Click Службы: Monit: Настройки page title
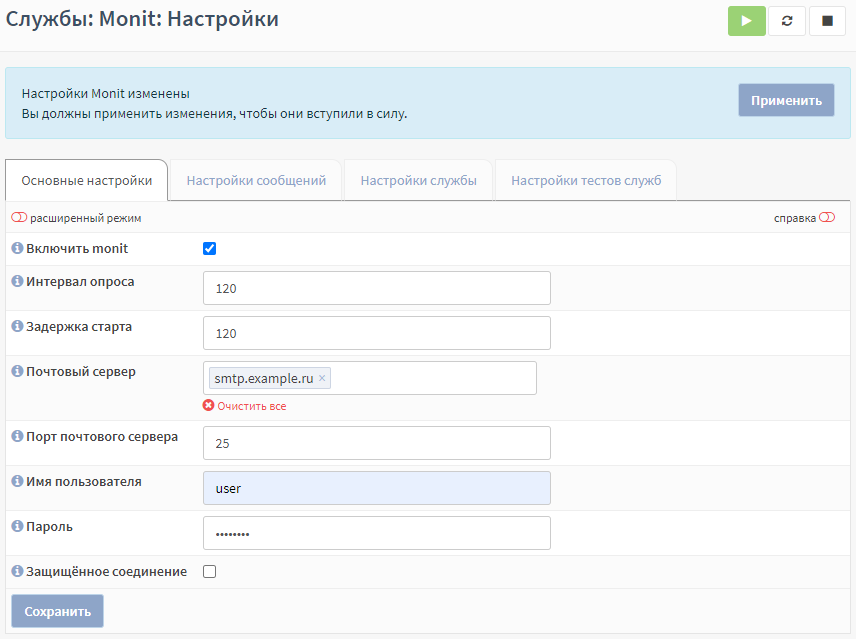The height and width of the screenshot is (639, 856). click(x=142, y=19)
